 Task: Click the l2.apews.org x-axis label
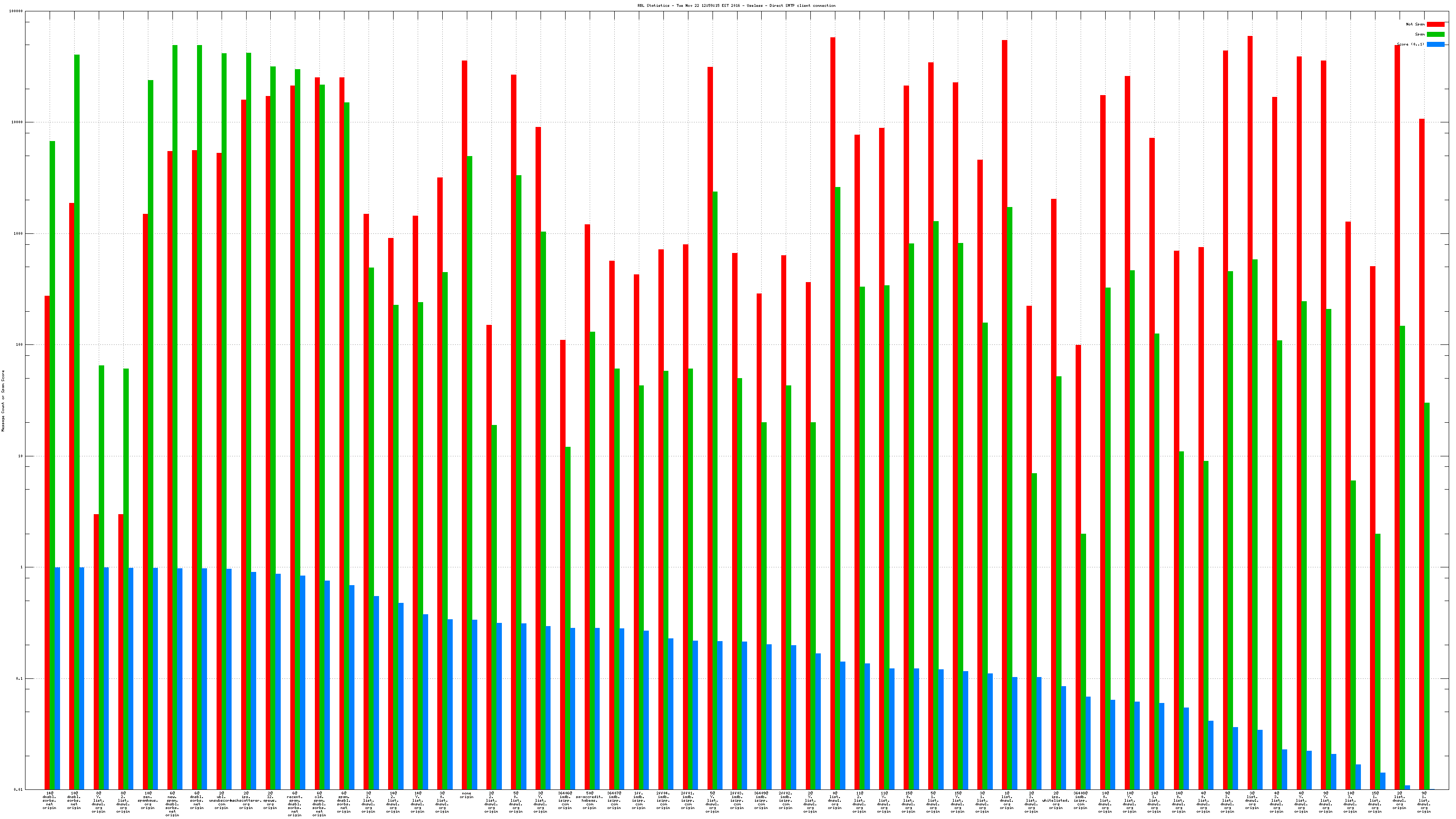tap(270, 800)
